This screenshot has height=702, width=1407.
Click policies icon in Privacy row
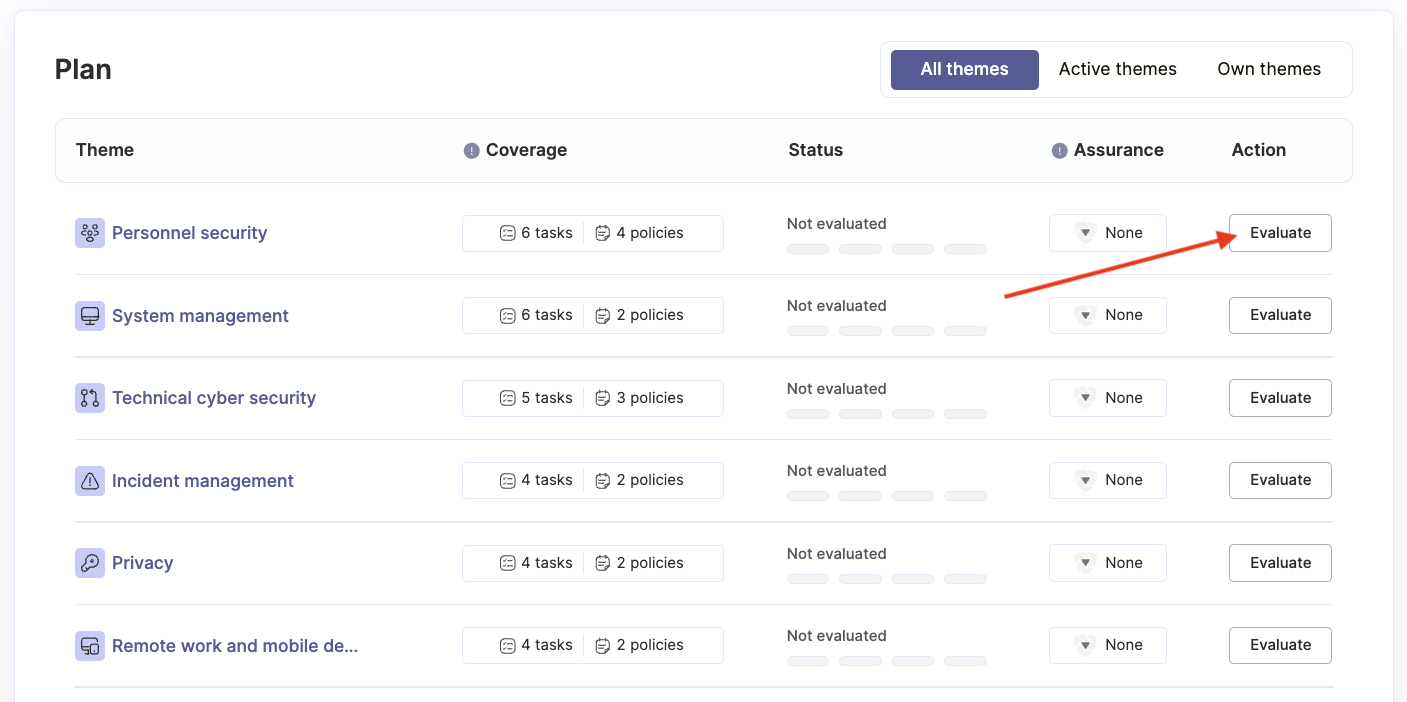point(603,563)
